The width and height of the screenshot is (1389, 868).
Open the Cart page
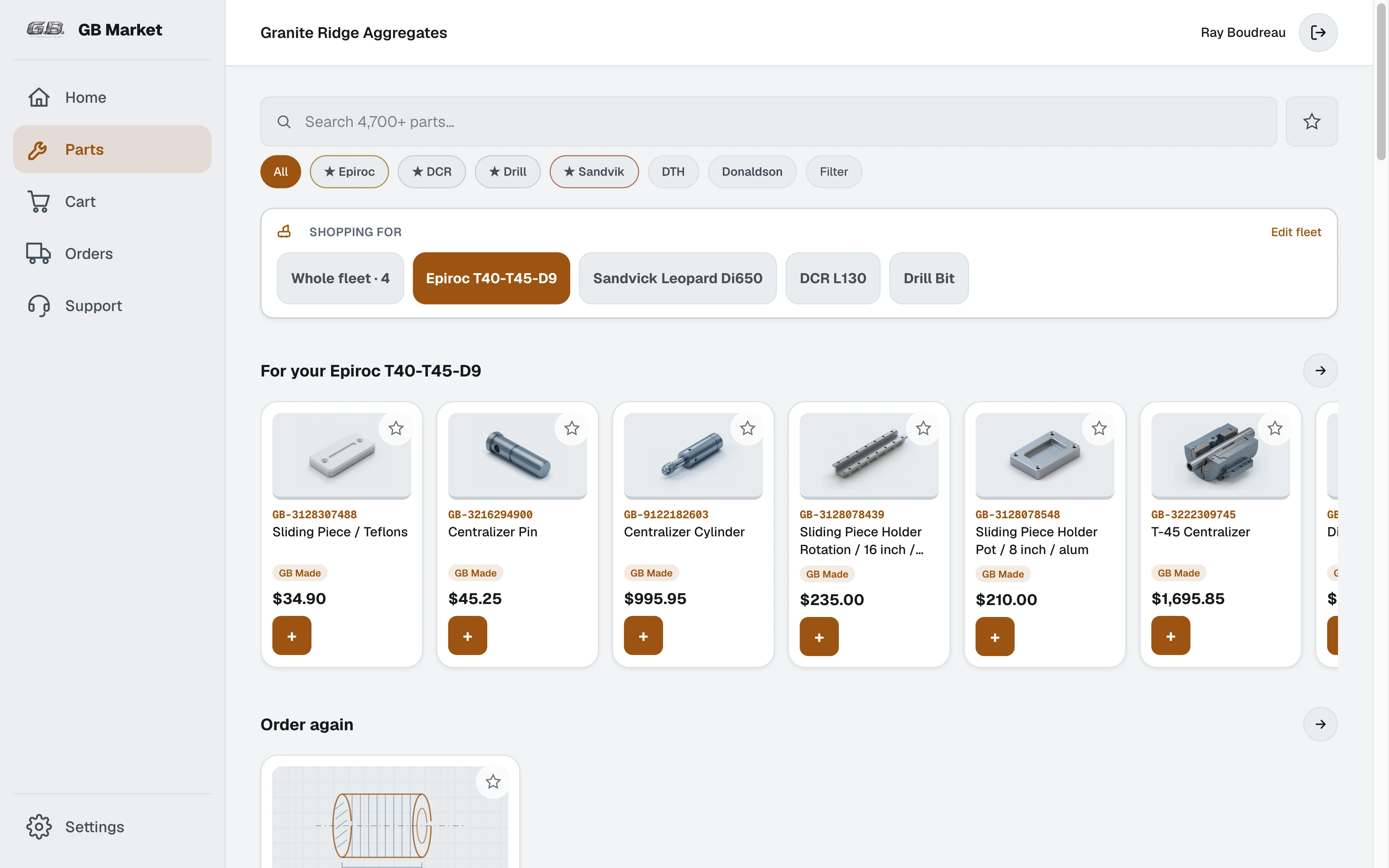click(112, 201)
